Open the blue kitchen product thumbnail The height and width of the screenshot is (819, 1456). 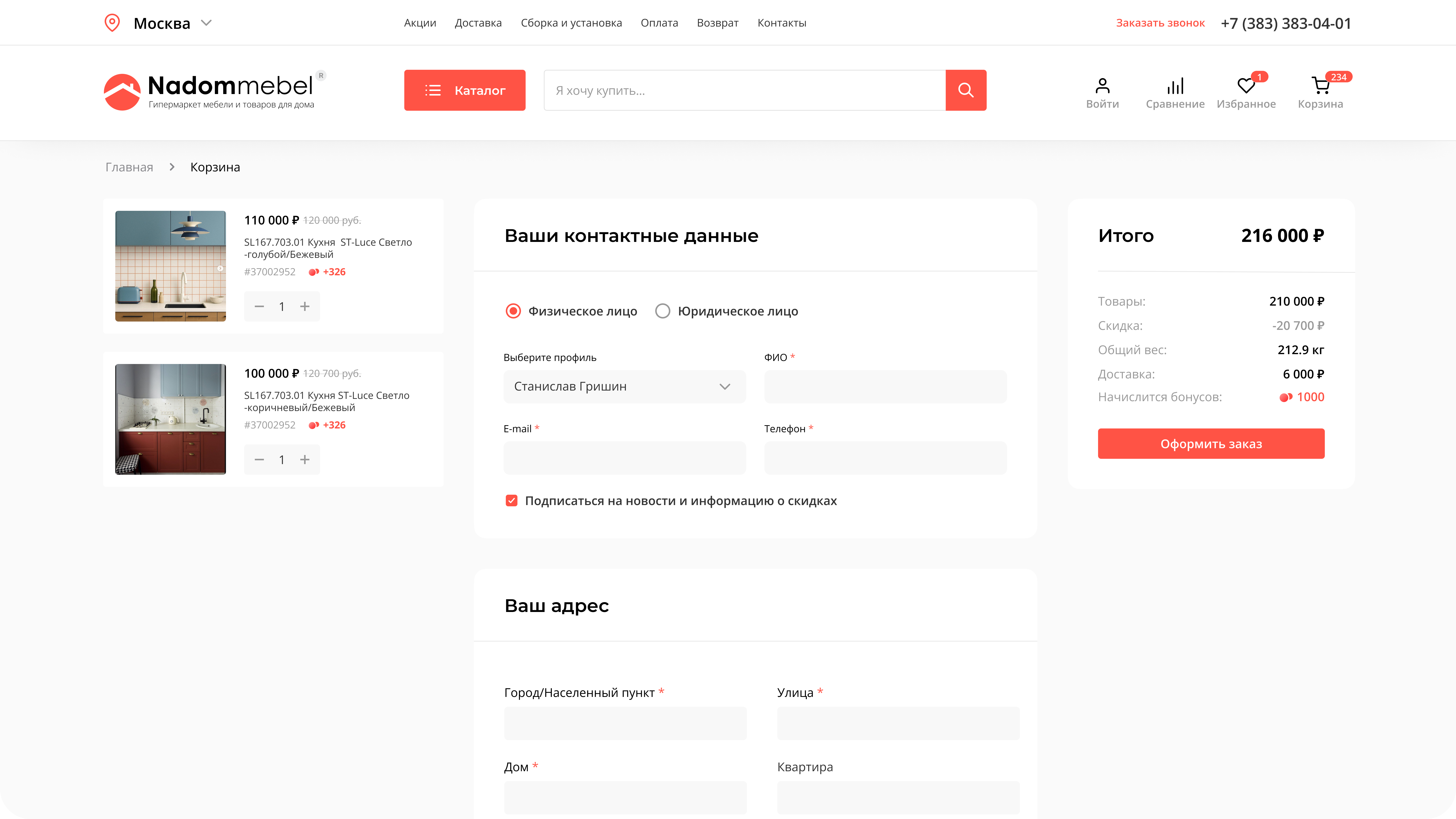click(x=170, y=266)
